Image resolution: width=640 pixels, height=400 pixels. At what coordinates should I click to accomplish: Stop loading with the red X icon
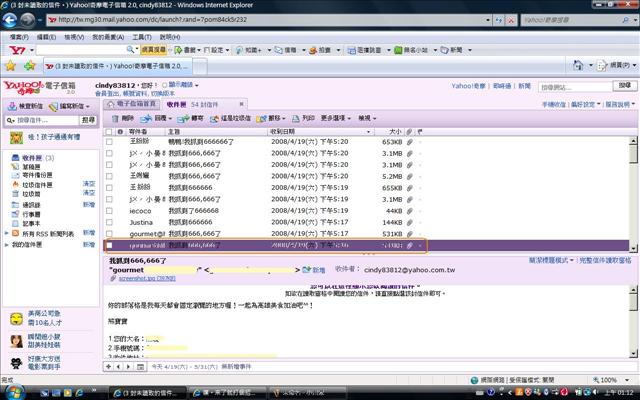(x=511, y=20)
